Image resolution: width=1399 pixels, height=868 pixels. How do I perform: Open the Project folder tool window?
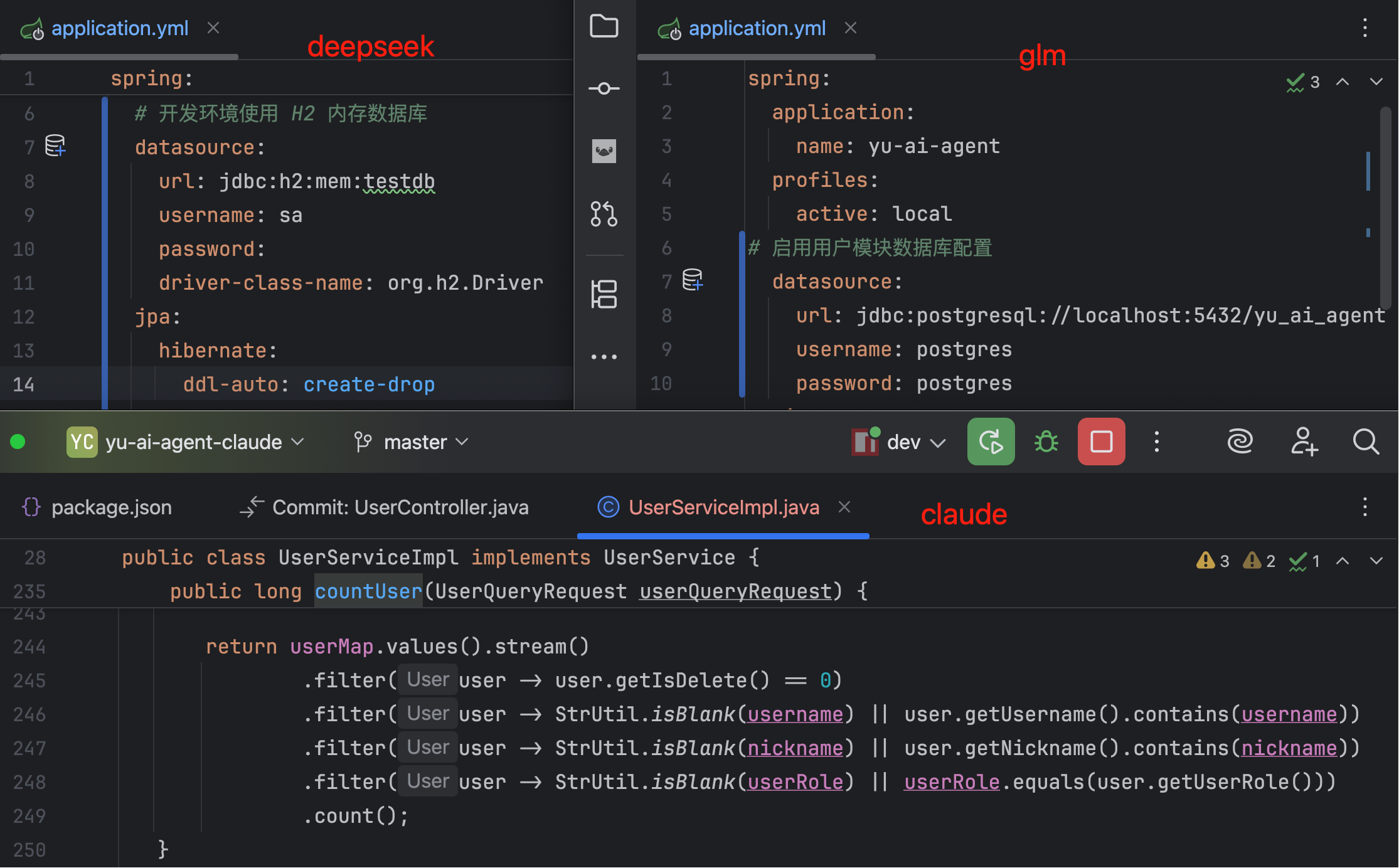tap(604, 26)
